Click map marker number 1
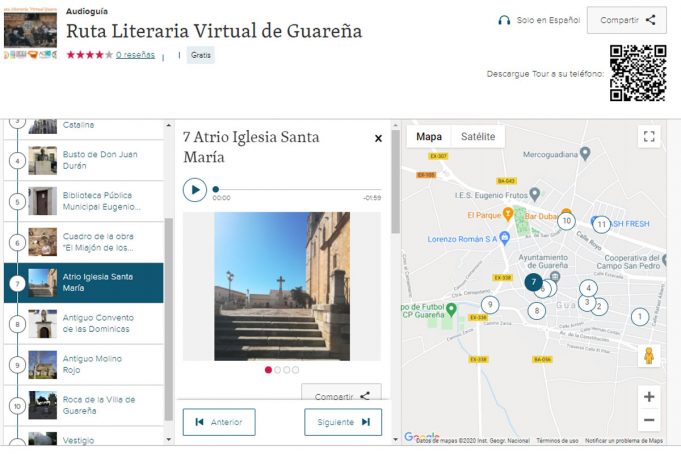Screen dimensions: 681x454 pyautogui.click(x=639, y=317)
